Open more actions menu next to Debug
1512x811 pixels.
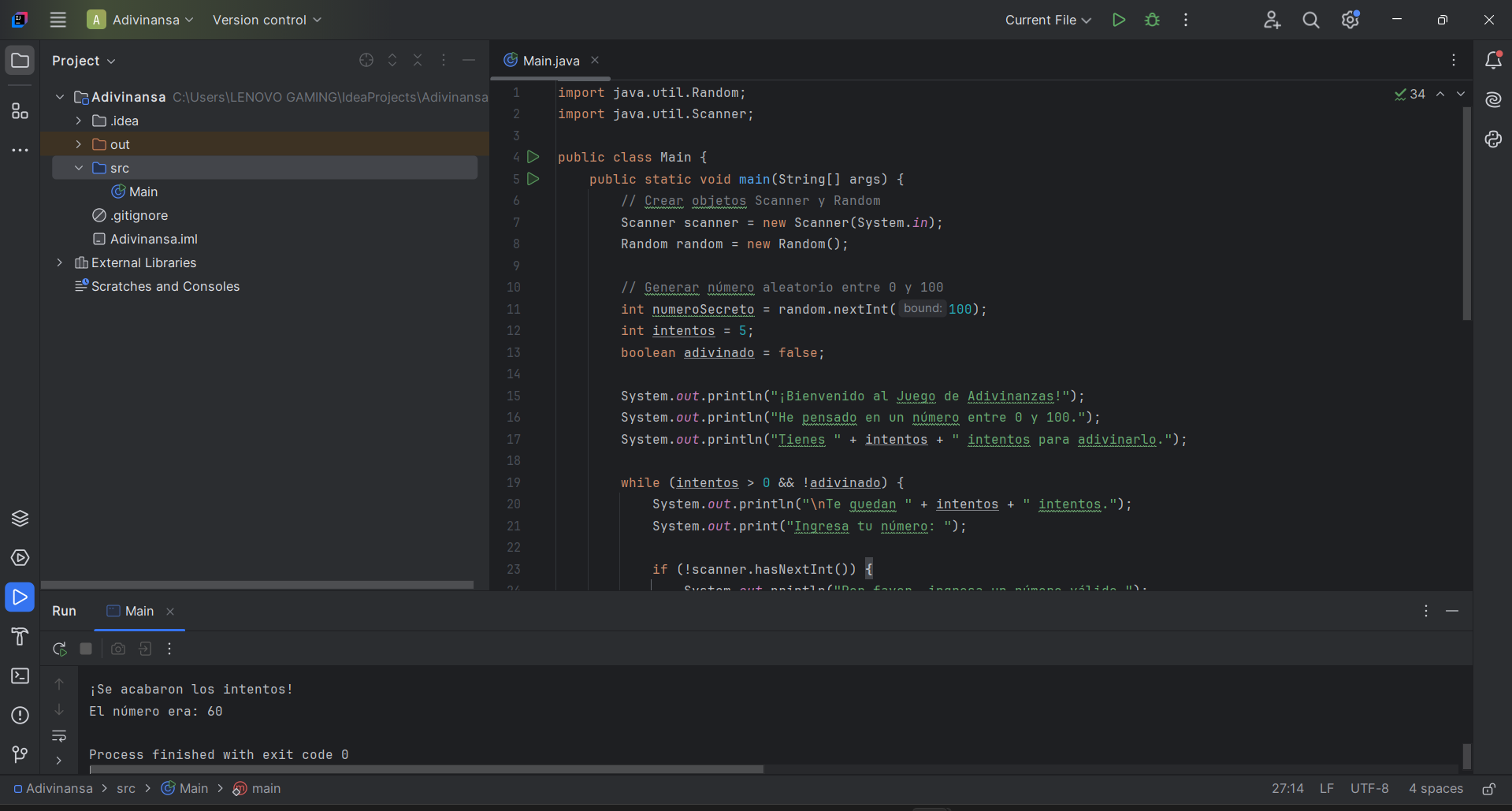point(1186,20)
